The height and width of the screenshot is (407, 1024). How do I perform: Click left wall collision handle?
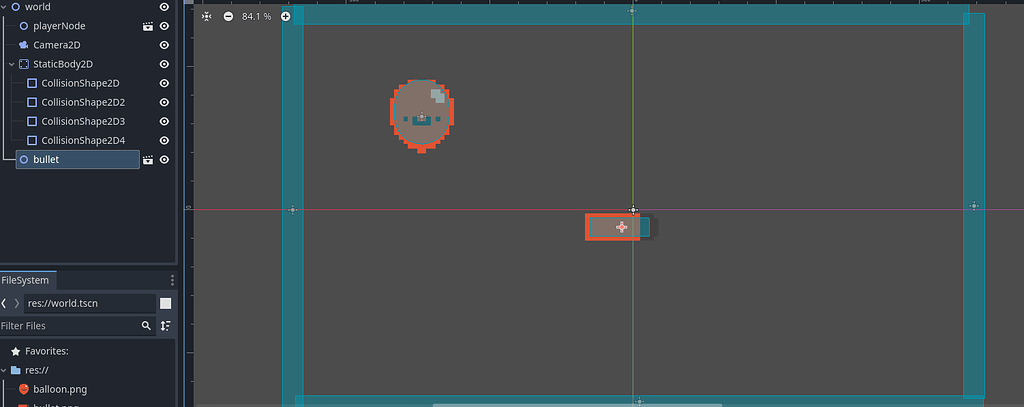pos(293,210)
